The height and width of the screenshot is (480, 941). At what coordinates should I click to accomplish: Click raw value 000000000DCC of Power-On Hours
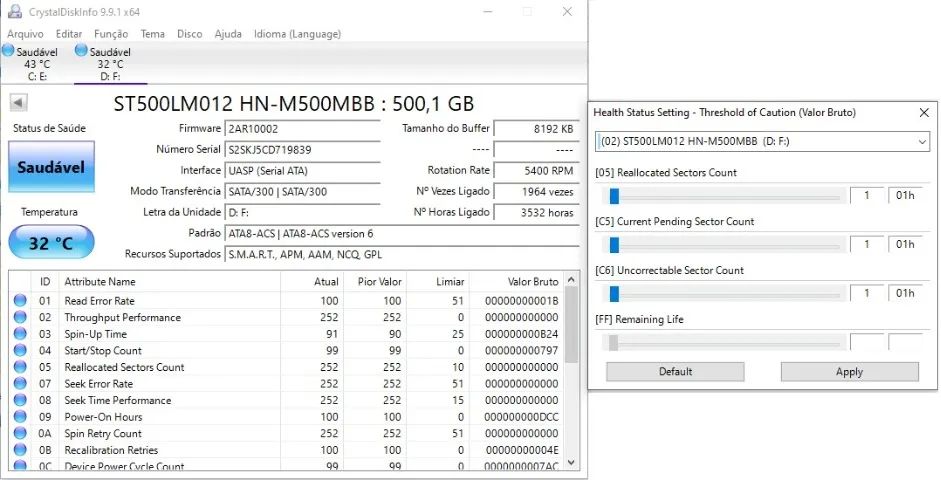[521, 416]
